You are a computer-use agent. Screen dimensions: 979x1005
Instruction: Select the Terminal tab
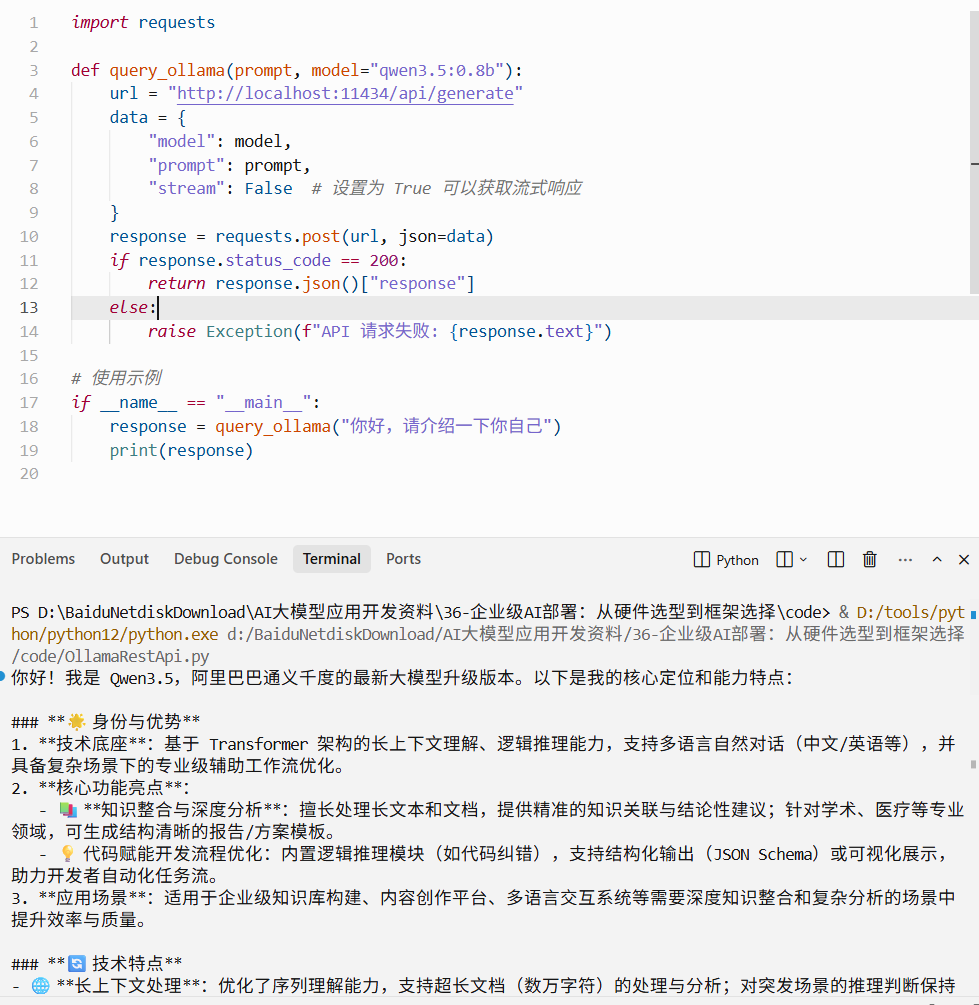point(331,559)
